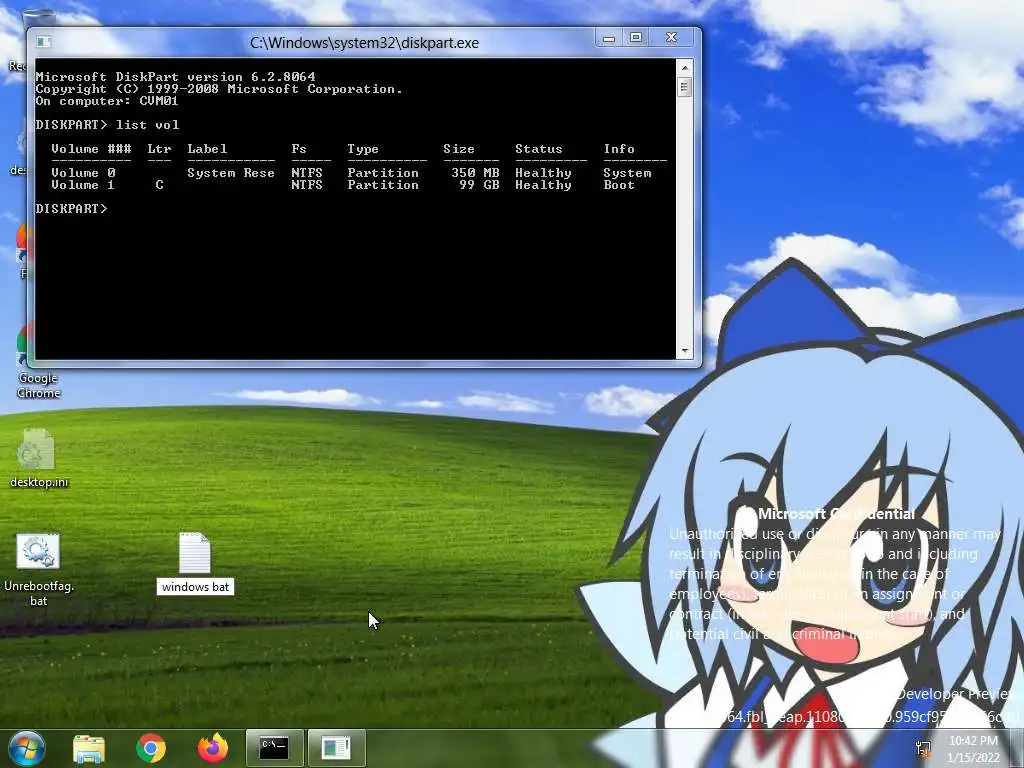The width and height of the screenshot is (1024, 768).
Task: Click the 'list vol' command text
Action: [x=148, y=125]
